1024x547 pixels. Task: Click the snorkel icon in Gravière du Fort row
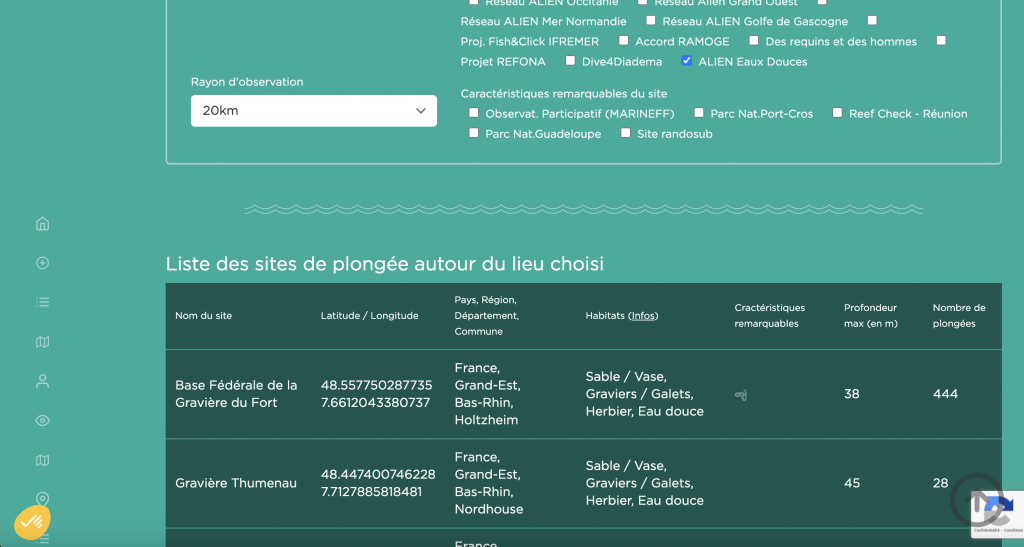(x=741, y=394)
